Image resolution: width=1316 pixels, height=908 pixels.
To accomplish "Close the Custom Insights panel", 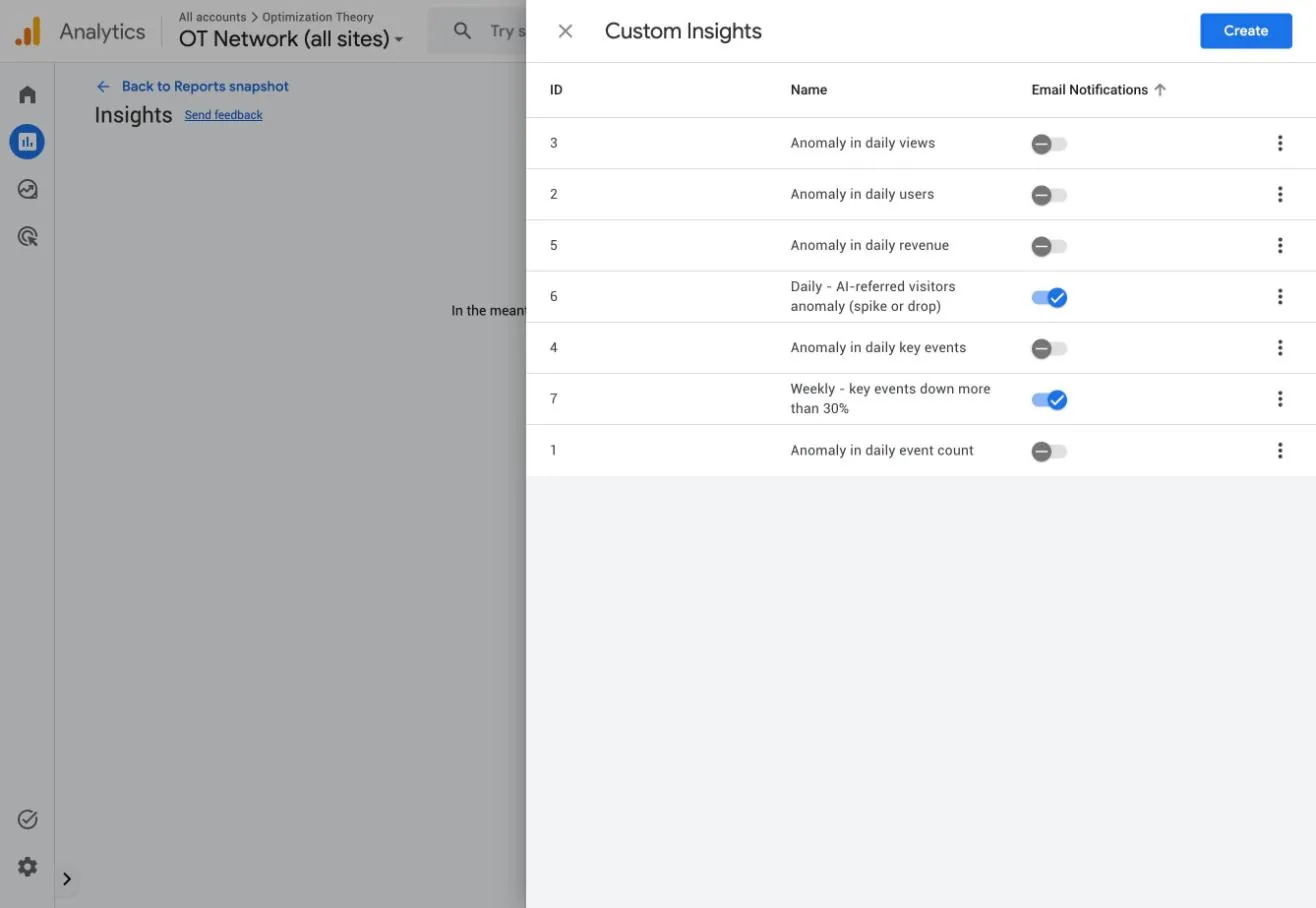I will [x=565, y=31].
